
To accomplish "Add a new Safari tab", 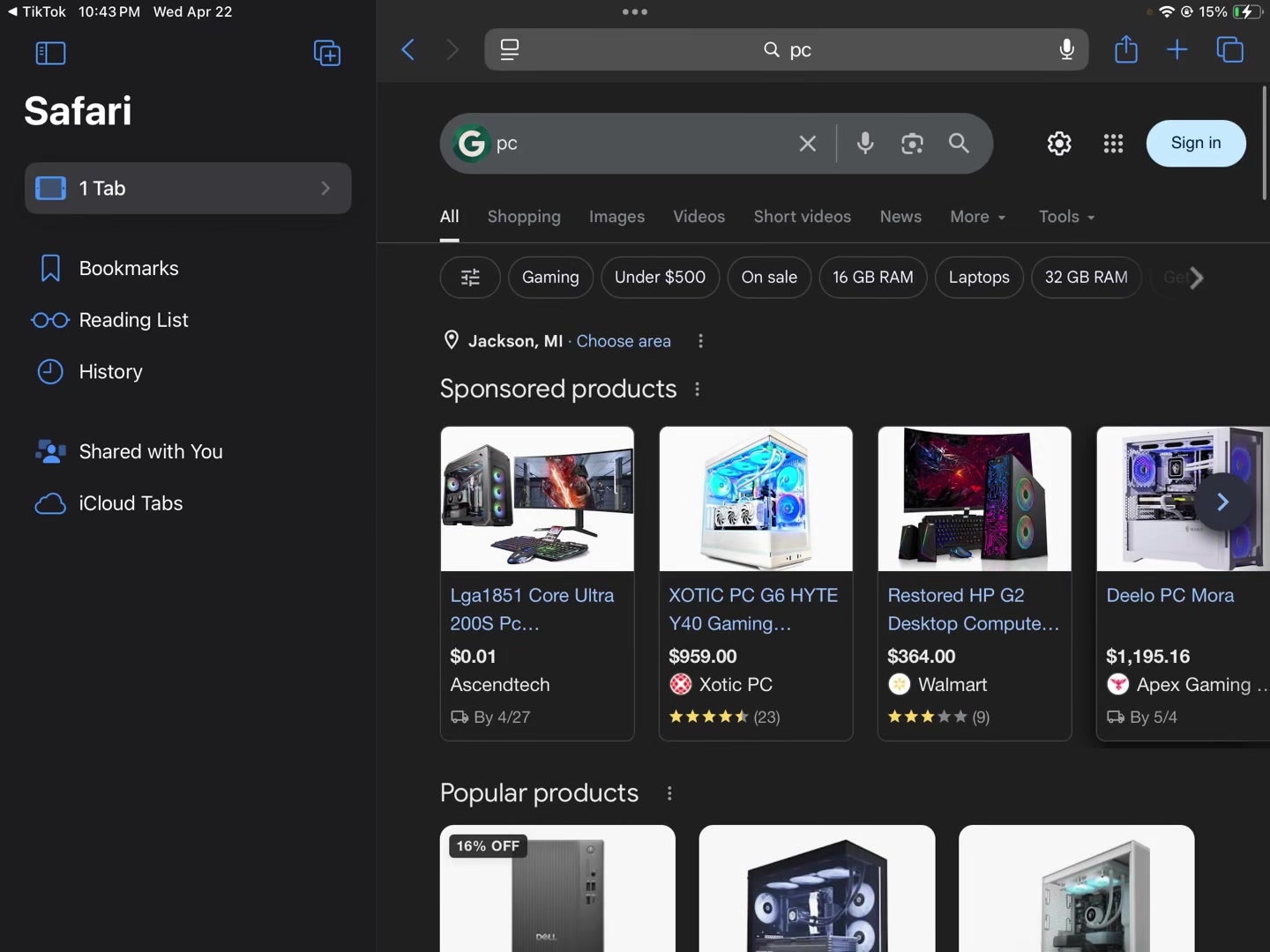I will 1177,49.
